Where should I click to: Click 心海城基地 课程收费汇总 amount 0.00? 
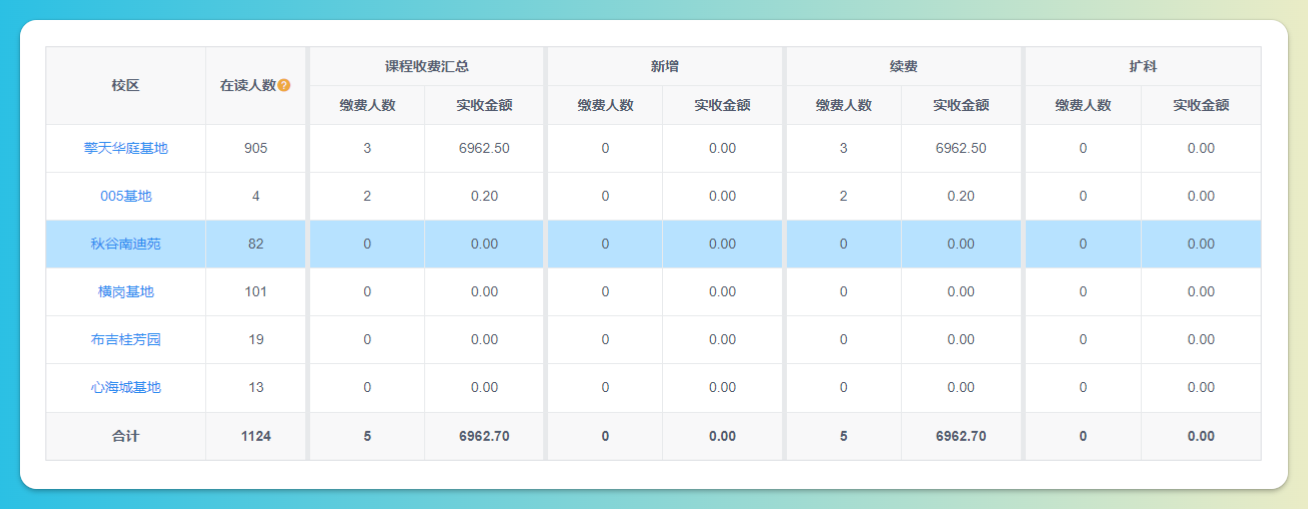(485, 388)
